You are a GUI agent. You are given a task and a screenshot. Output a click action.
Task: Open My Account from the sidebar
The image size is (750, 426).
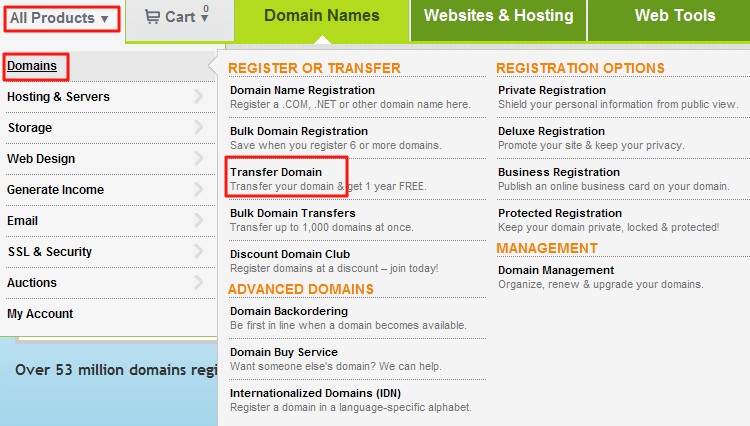(40, 314)
